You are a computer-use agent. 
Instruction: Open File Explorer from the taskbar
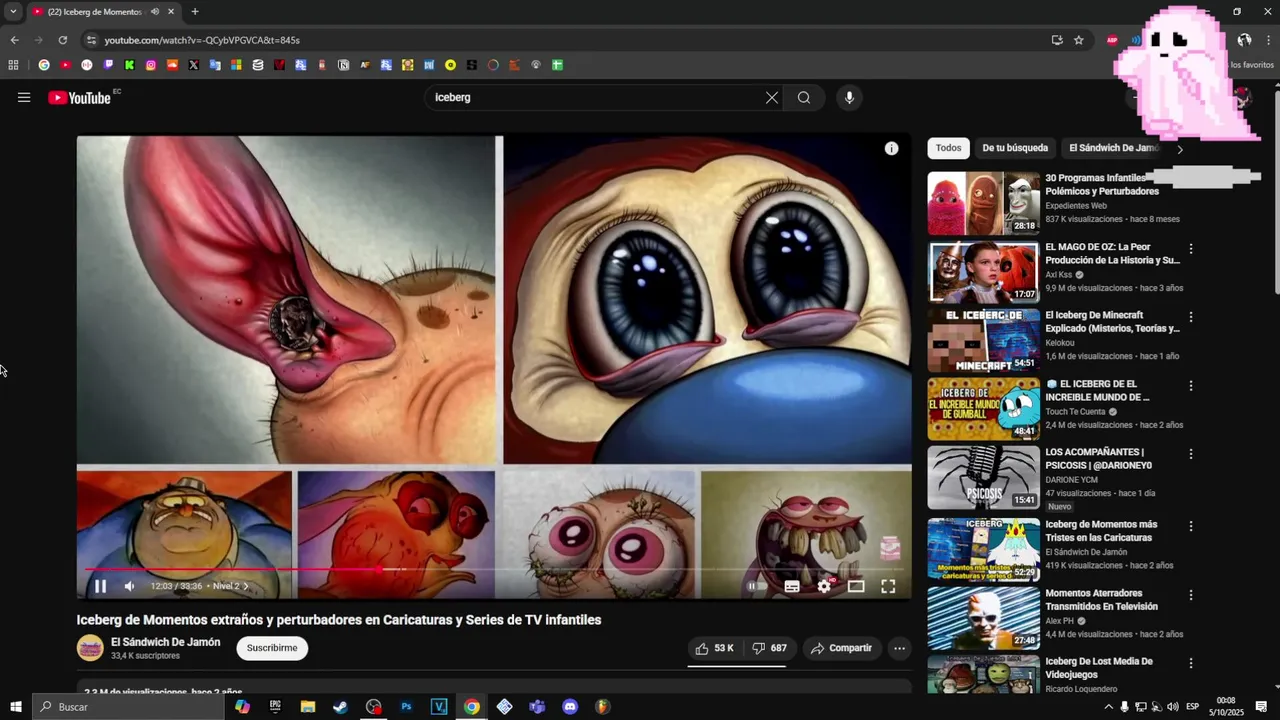click(308, 707)
